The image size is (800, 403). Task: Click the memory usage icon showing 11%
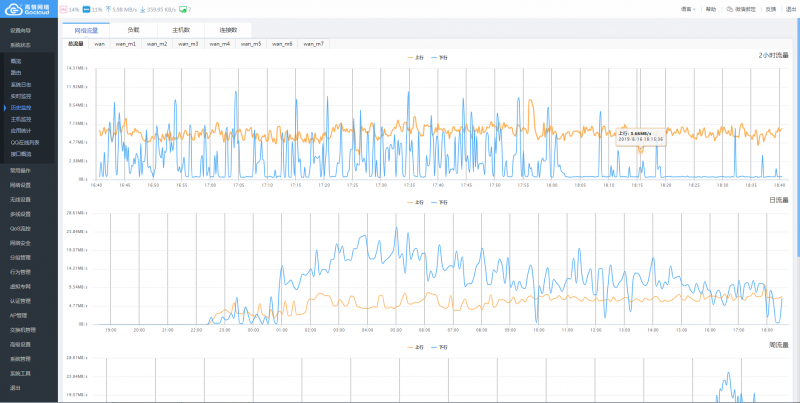tap(86, 9)
